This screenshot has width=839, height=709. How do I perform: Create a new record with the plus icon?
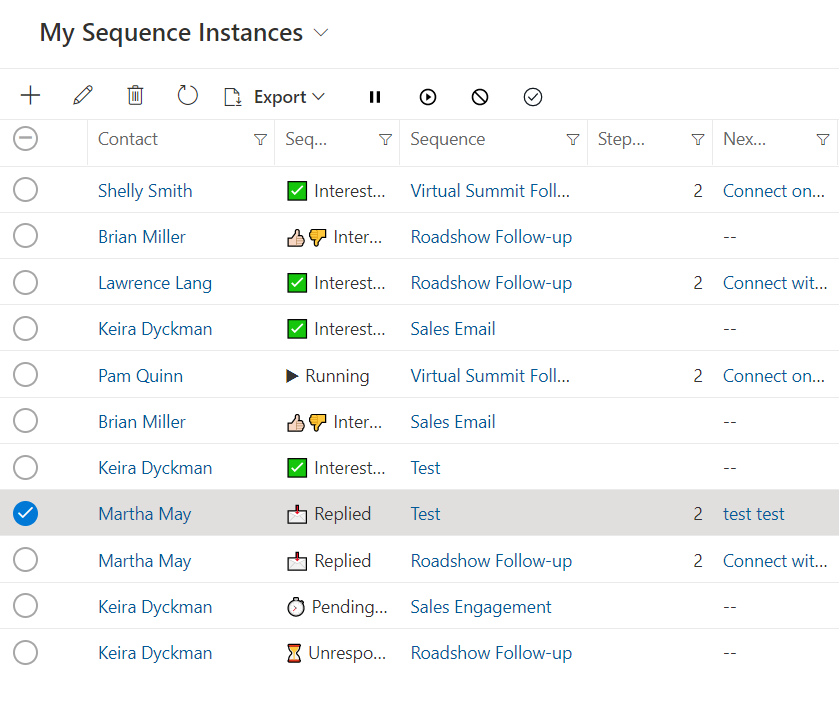click(30, 95)
